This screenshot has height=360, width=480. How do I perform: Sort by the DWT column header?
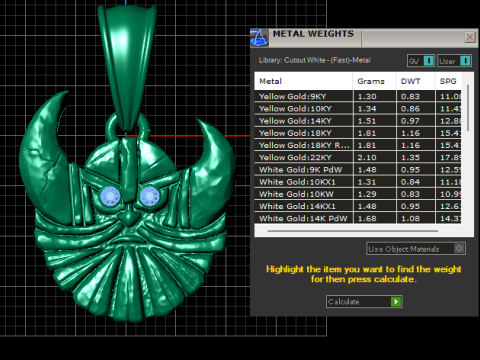coord(415,81)
